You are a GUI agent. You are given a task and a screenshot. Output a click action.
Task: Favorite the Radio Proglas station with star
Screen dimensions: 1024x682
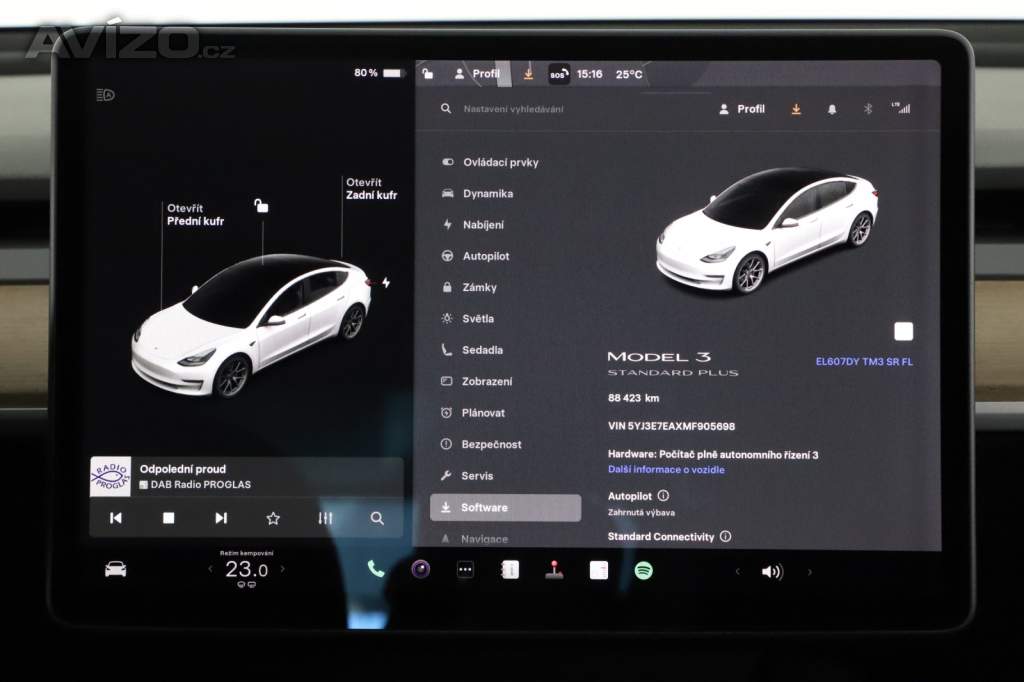click(x=273, y=518)
